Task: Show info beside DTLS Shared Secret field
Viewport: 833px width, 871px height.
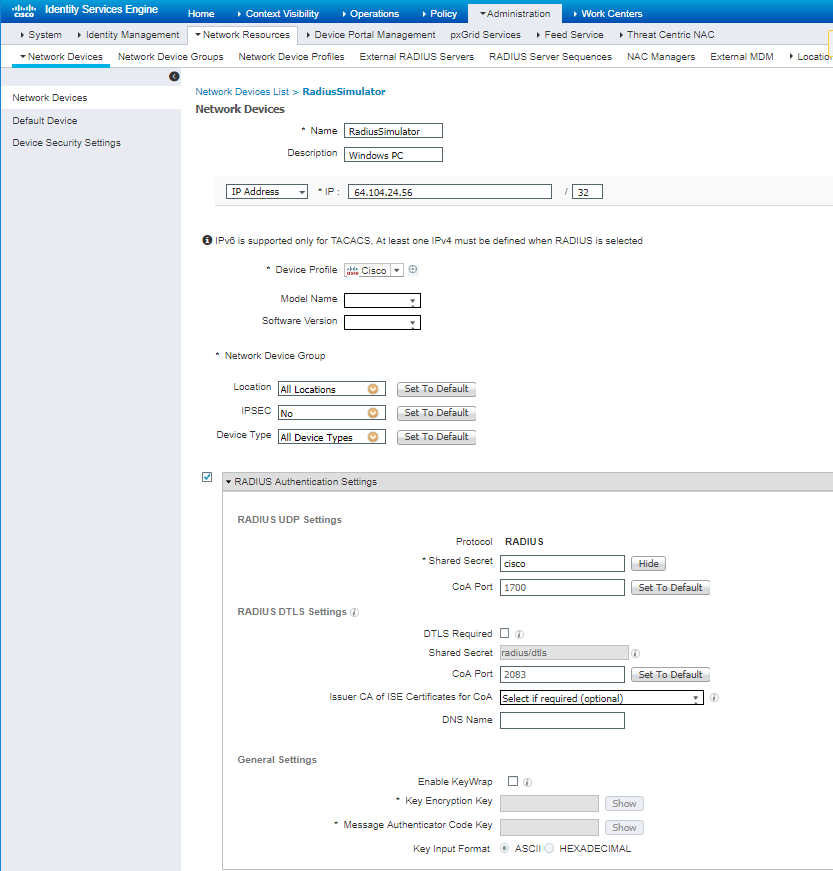Action: [x=635, y=653]
